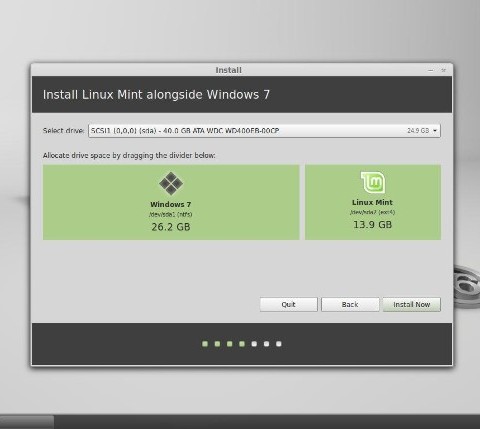Viewport: 480px width, 429px height.
Task: Click the taskbar item at bottom left
Action: (x=27, y=422)
